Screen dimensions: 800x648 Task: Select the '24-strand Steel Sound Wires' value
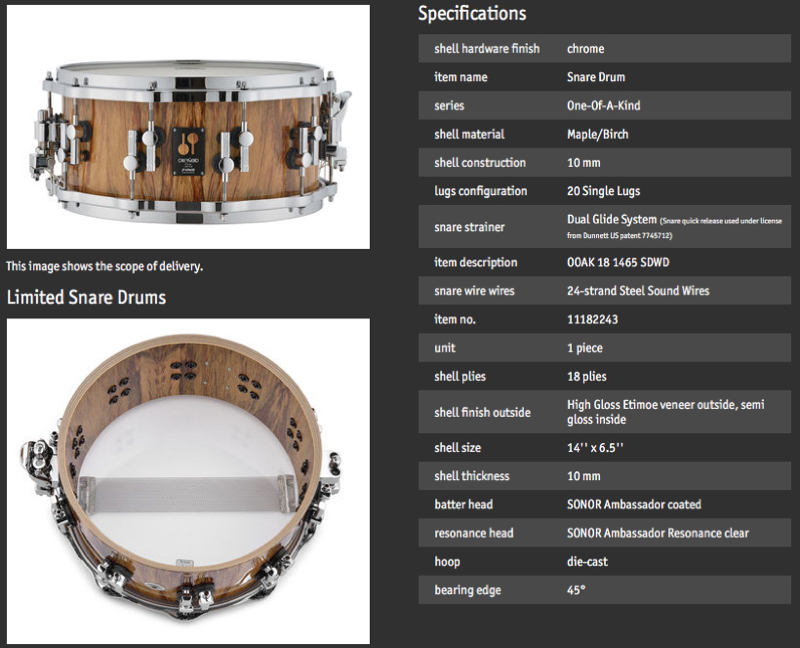point(638,291)
